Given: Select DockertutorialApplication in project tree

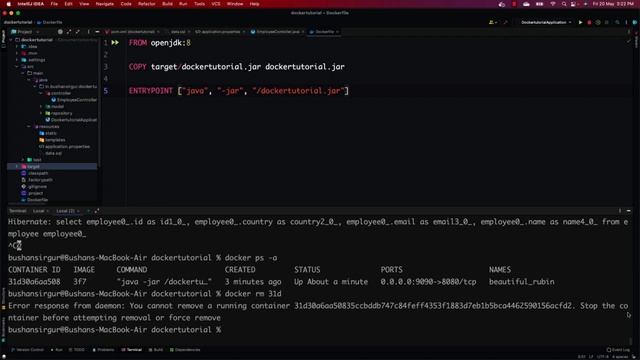Looking at the screenshot, I should coord(71,120).
